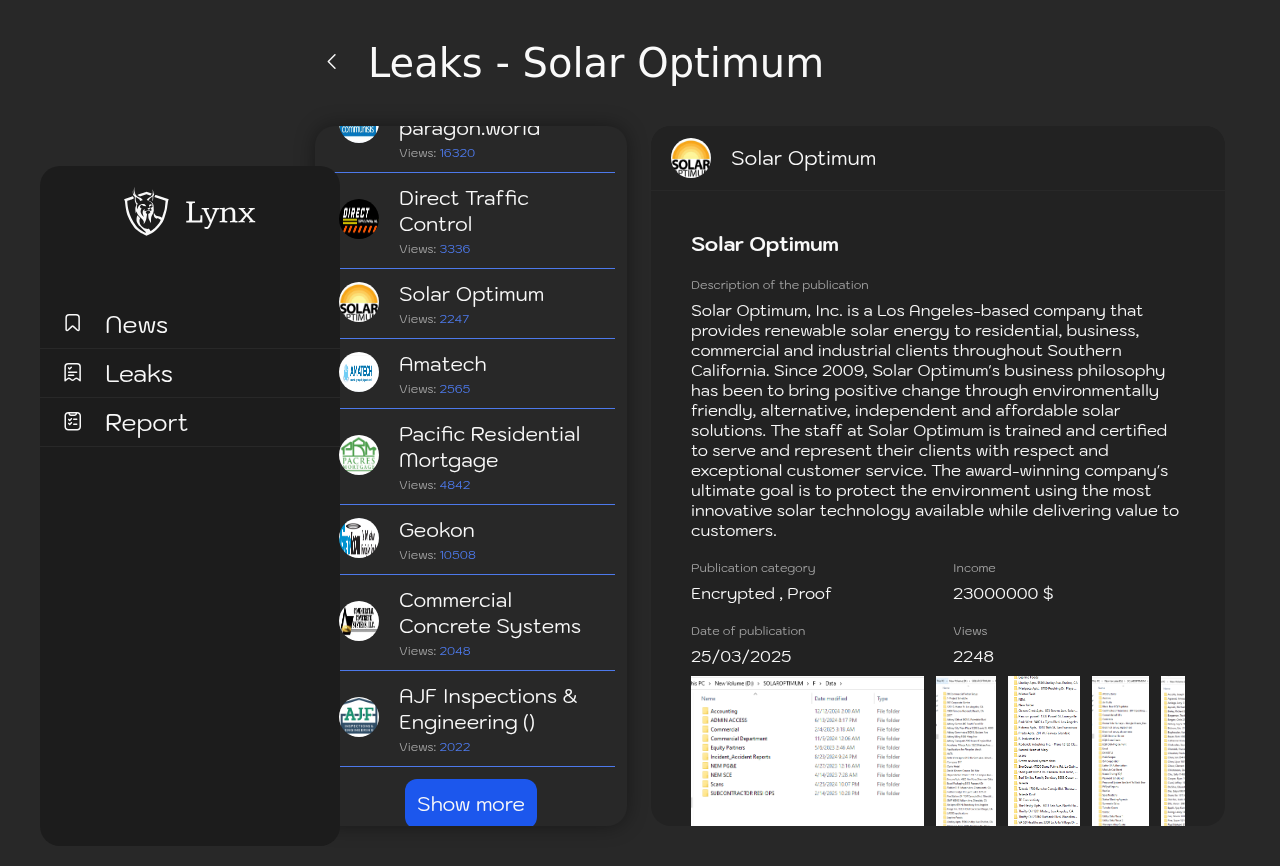This screenshot has width=1280, height=866.
Task: Click the Leaks document icon
Action: pyautogui.click(x=72, y=372)
